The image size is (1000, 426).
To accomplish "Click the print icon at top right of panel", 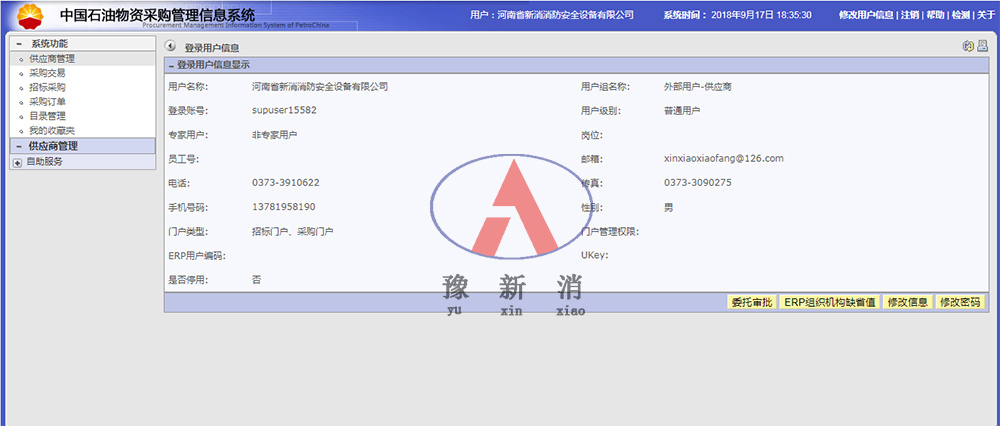I will click(x=983, y=45).
